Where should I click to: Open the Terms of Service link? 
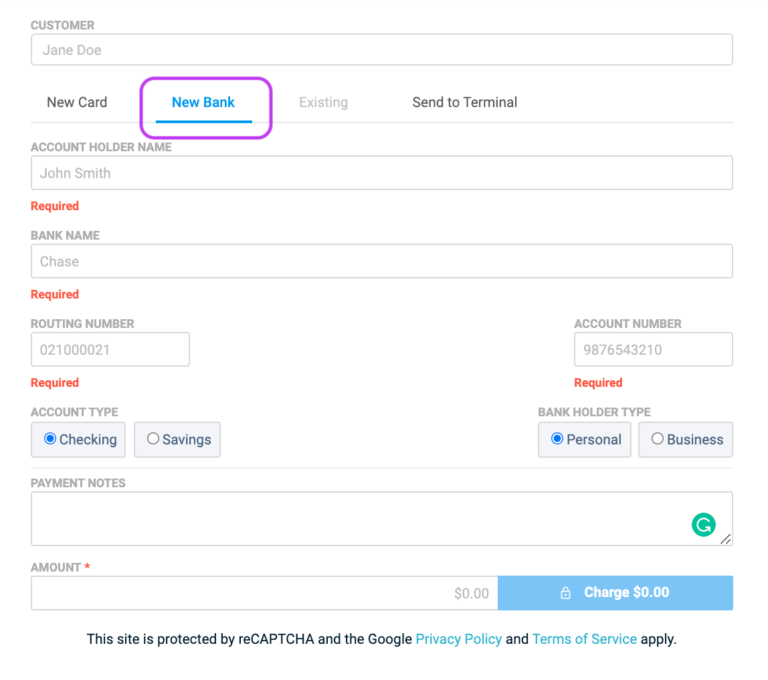coord(584,639)
